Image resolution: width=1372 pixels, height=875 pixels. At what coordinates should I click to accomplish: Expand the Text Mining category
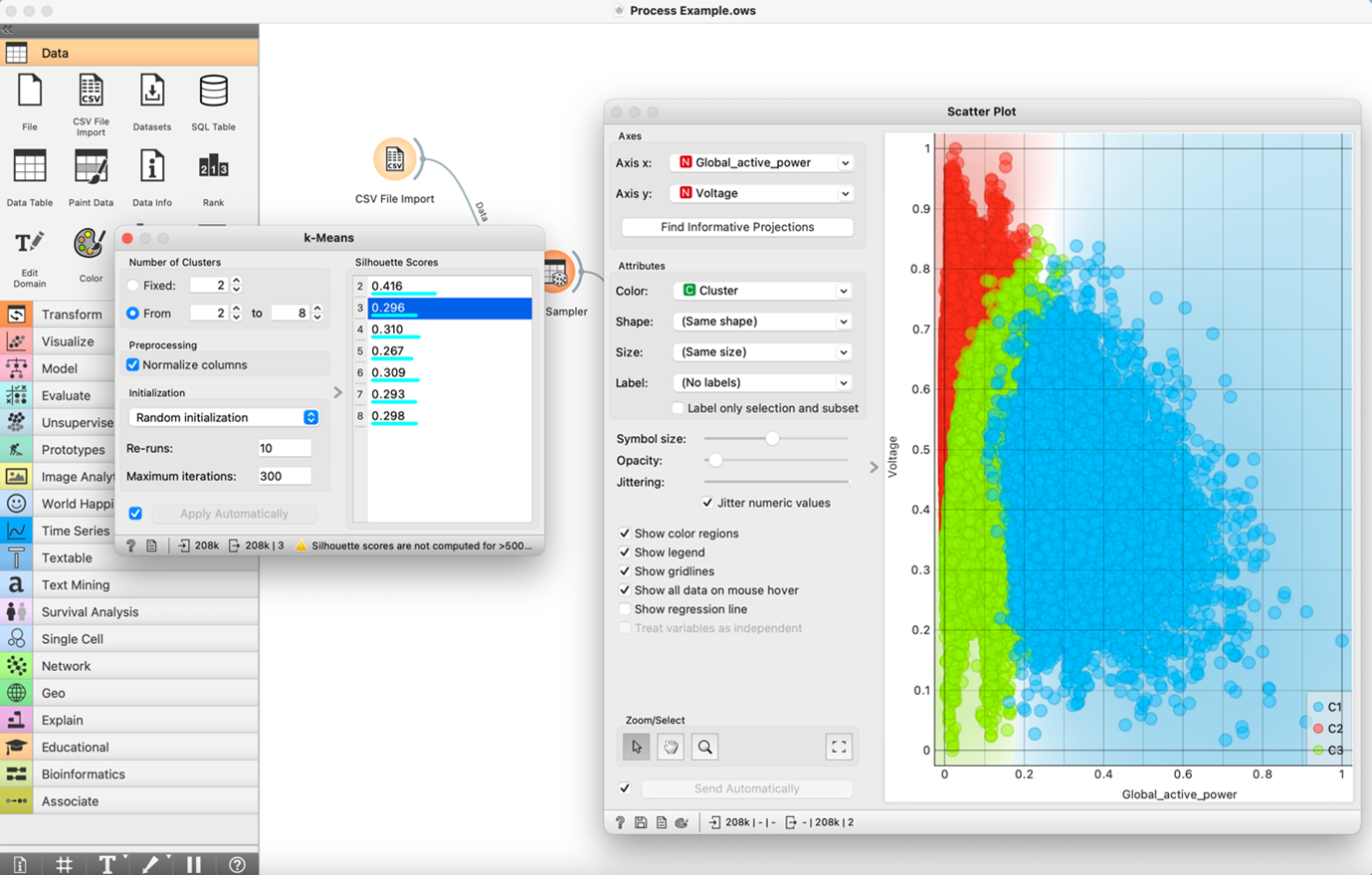(76, 585)
